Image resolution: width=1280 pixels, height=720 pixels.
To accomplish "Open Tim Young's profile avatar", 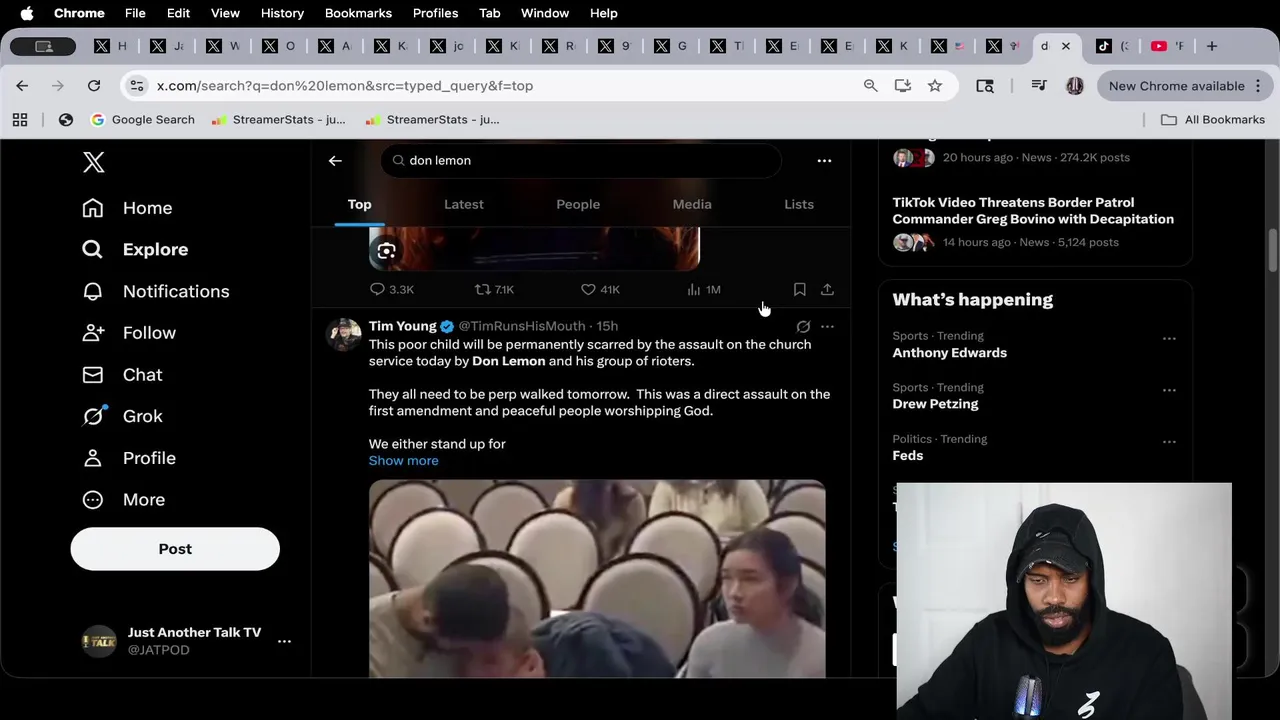I will [x=344, y=335].
